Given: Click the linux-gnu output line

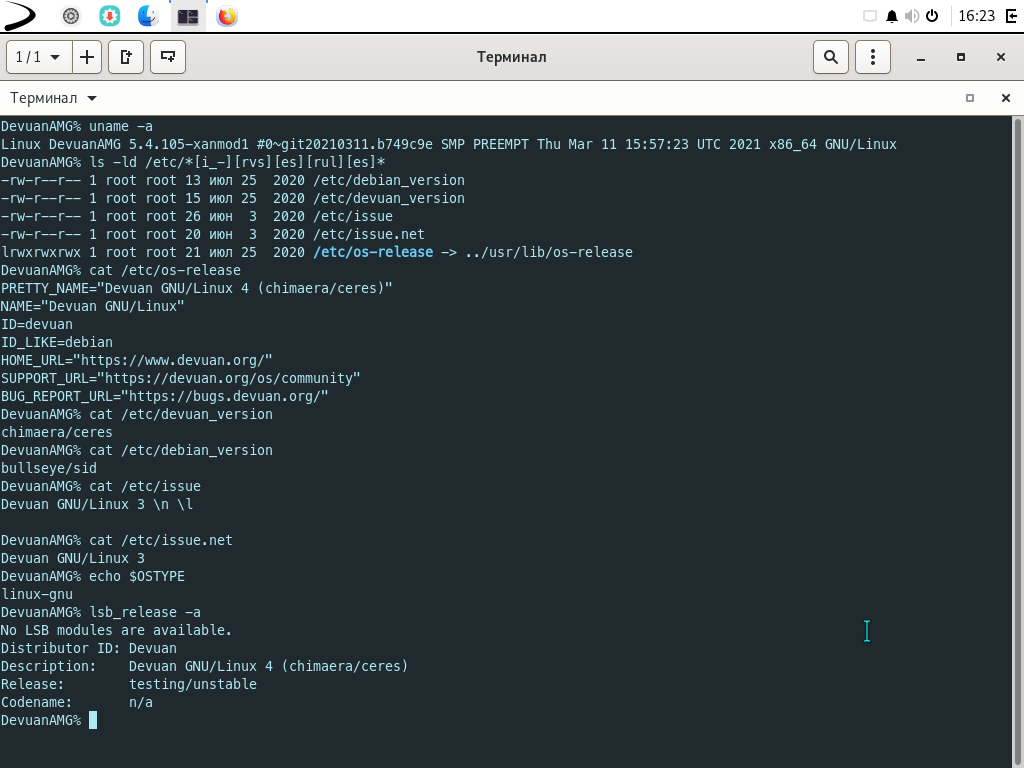Looking at the screenshot, I should point(37,594).
